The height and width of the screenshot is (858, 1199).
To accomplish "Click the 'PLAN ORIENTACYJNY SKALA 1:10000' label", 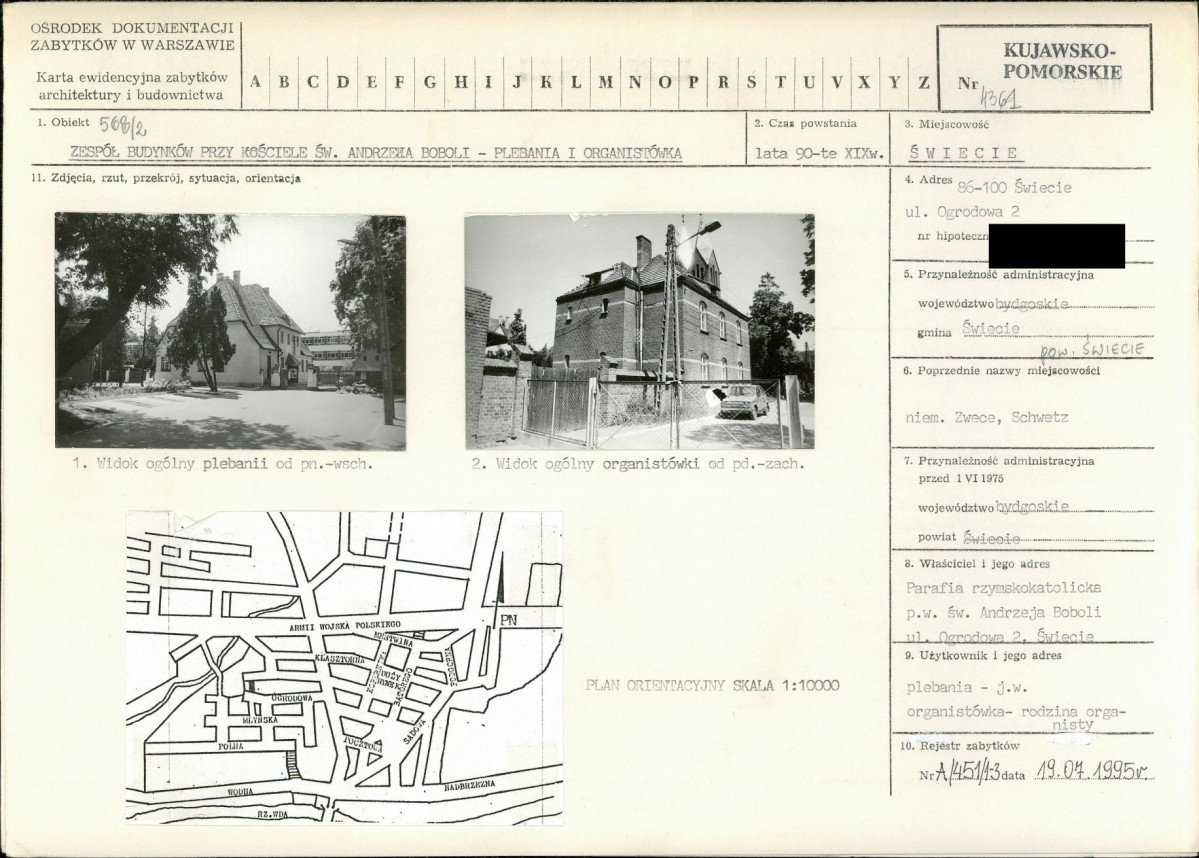I will pyautogui.click(x=713, y=685).
